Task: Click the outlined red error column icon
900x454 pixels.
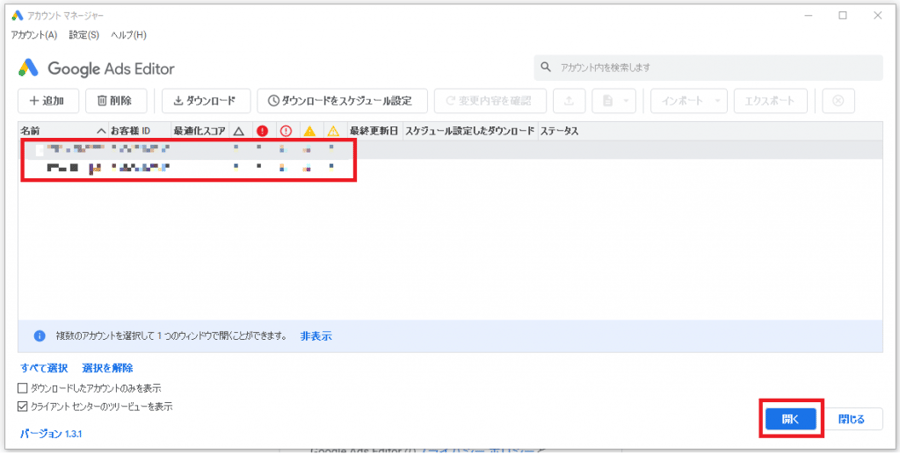Action: point(286,131)
